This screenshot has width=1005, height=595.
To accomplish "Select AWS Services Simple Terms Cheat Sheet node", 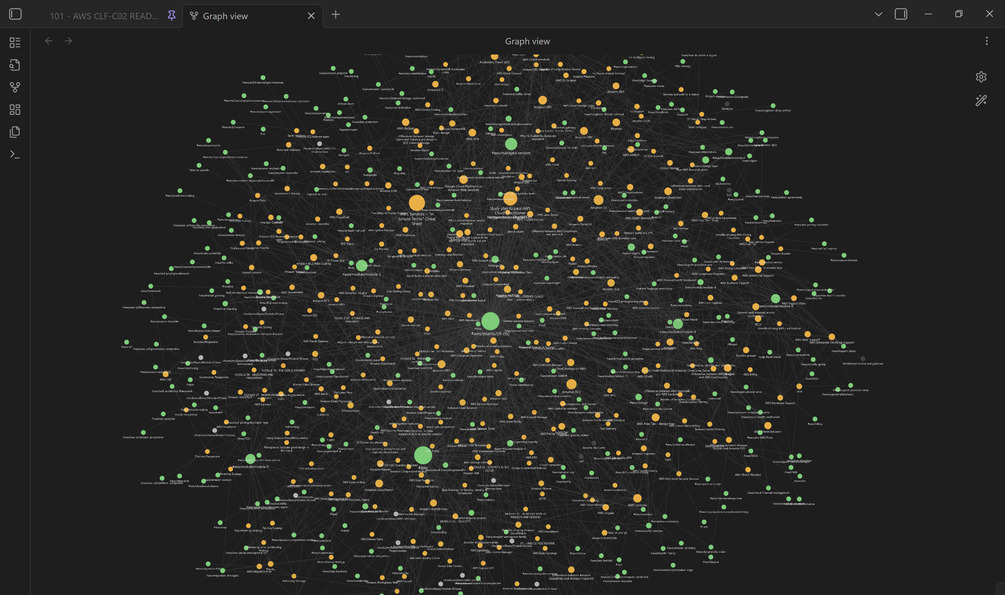I will pos(417,203).
